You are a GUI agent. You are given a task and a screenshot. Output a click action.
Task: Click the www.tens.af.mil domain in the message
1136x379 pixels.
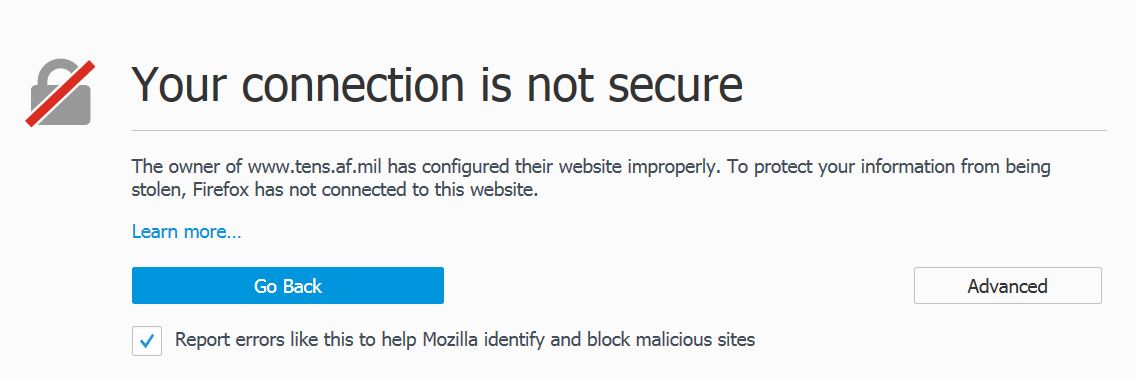[317, 167]
